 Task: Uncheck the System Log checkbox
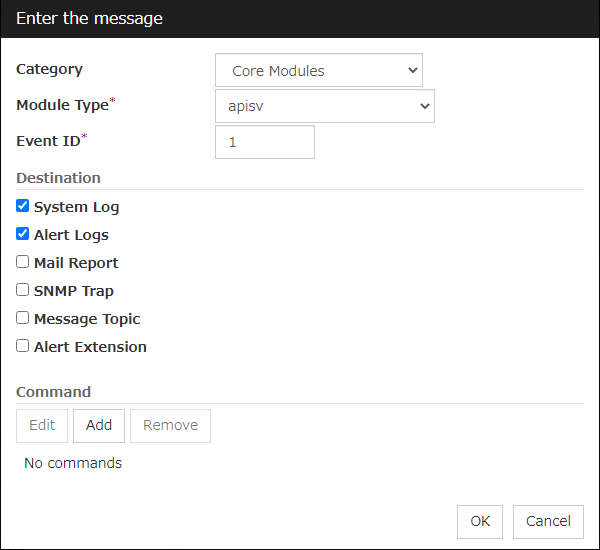pyautogui.click(x=23, y=207)
